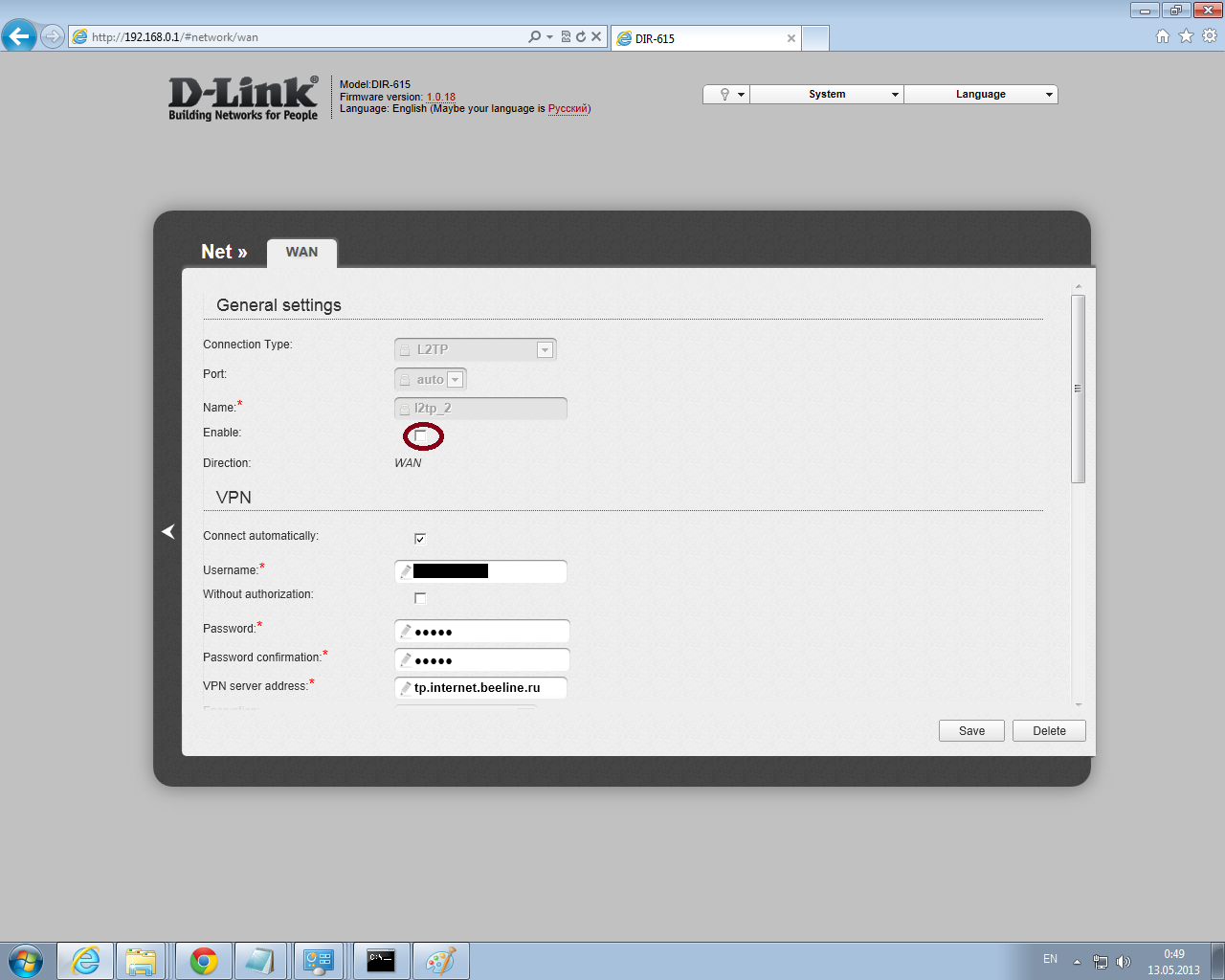Open the System menu
The height and width of the screenshot is (980, 1225).
coord(827,94)
